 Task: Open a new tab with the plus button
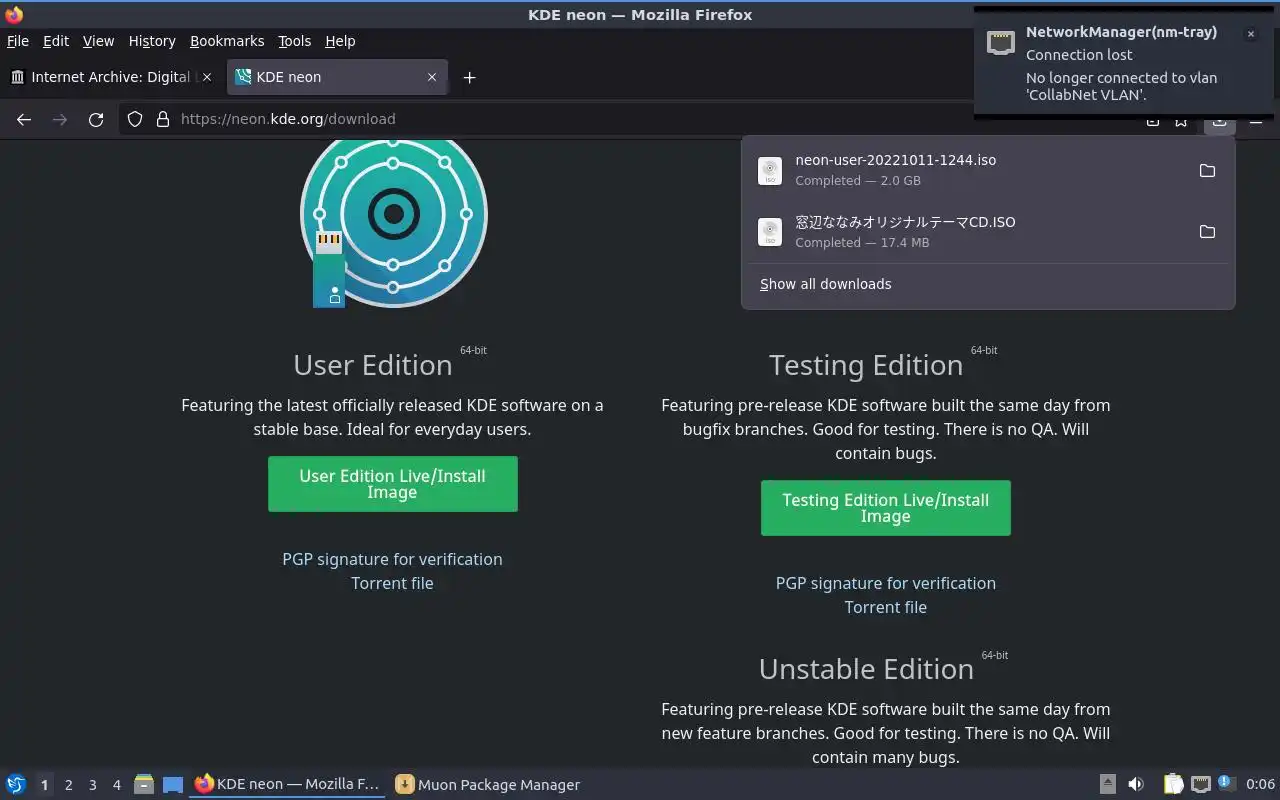click(x=469, y=77)
